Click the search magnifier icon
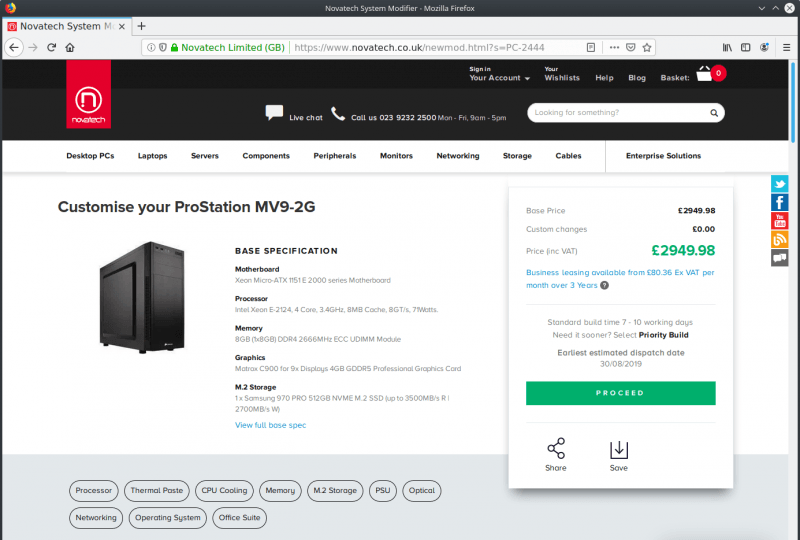800x540 pixels. coord(714,113)
